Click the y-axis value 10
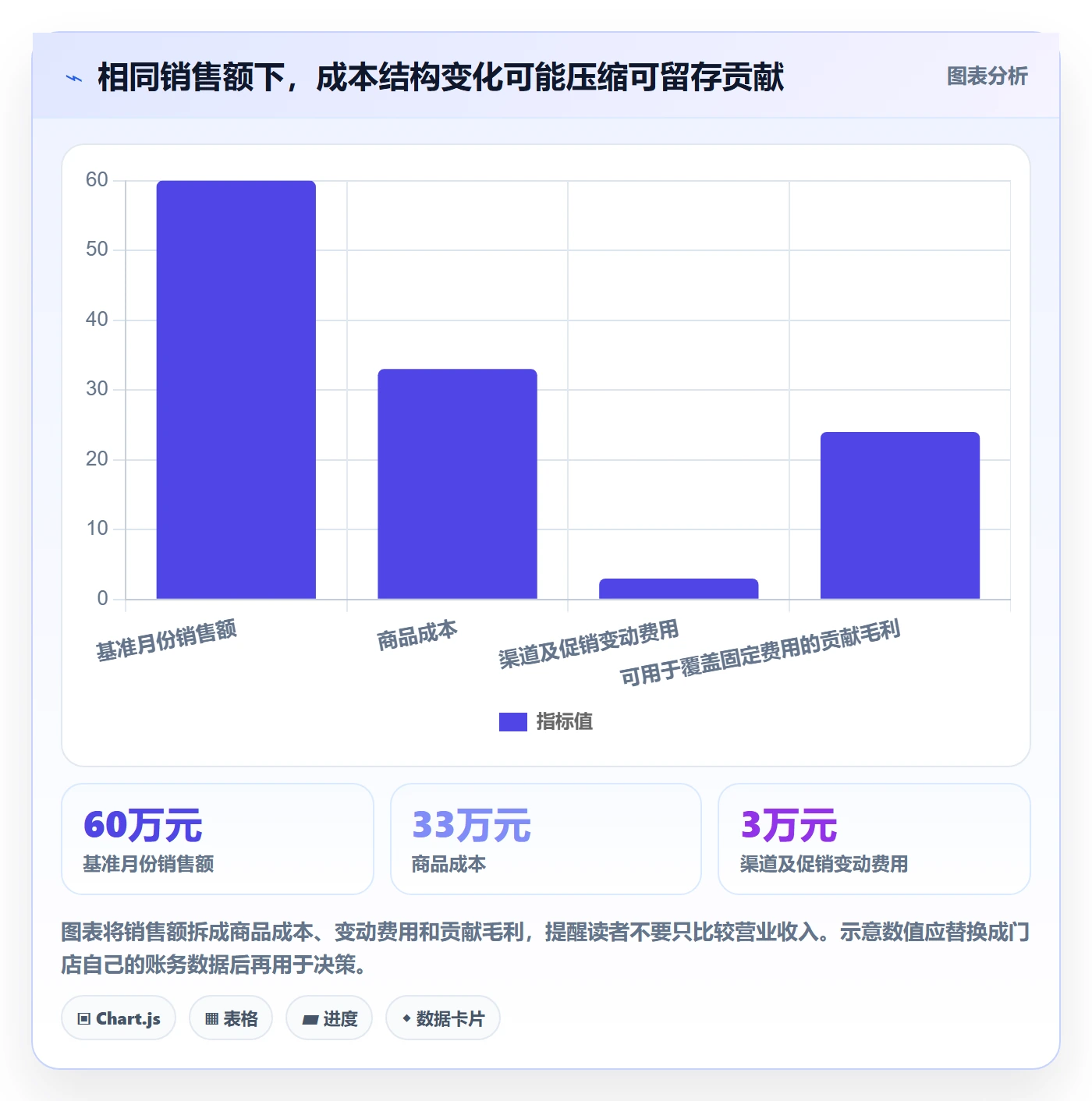 (x=97, y=529)
